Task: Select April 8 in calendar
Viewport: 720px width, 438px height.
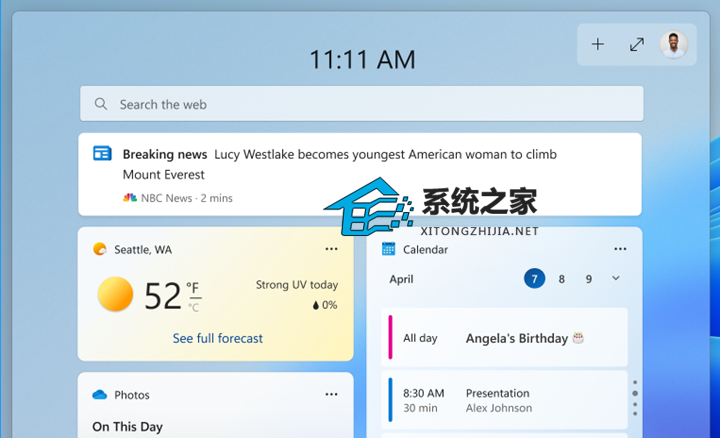Action: click(562, 279)
